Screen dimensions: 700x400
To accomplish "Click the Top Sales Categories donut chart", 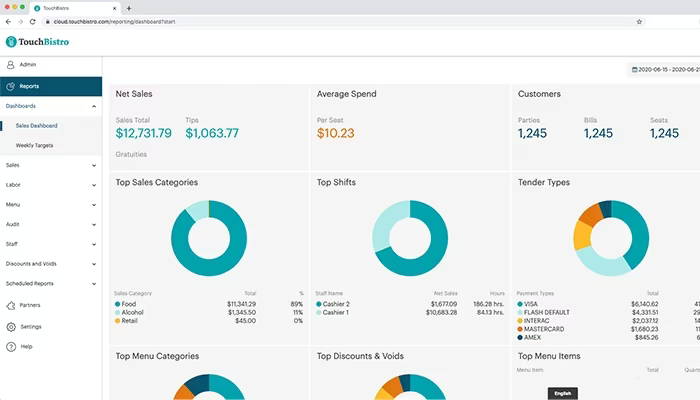I will (x=209, y=238).
